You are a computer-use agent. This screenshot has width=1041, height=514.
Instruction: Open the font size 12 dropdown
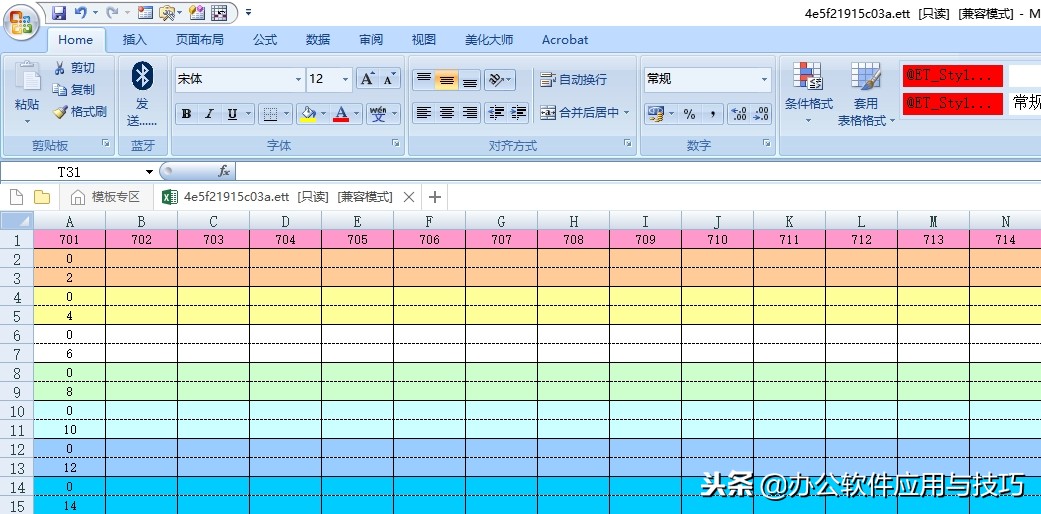(345, 80)
